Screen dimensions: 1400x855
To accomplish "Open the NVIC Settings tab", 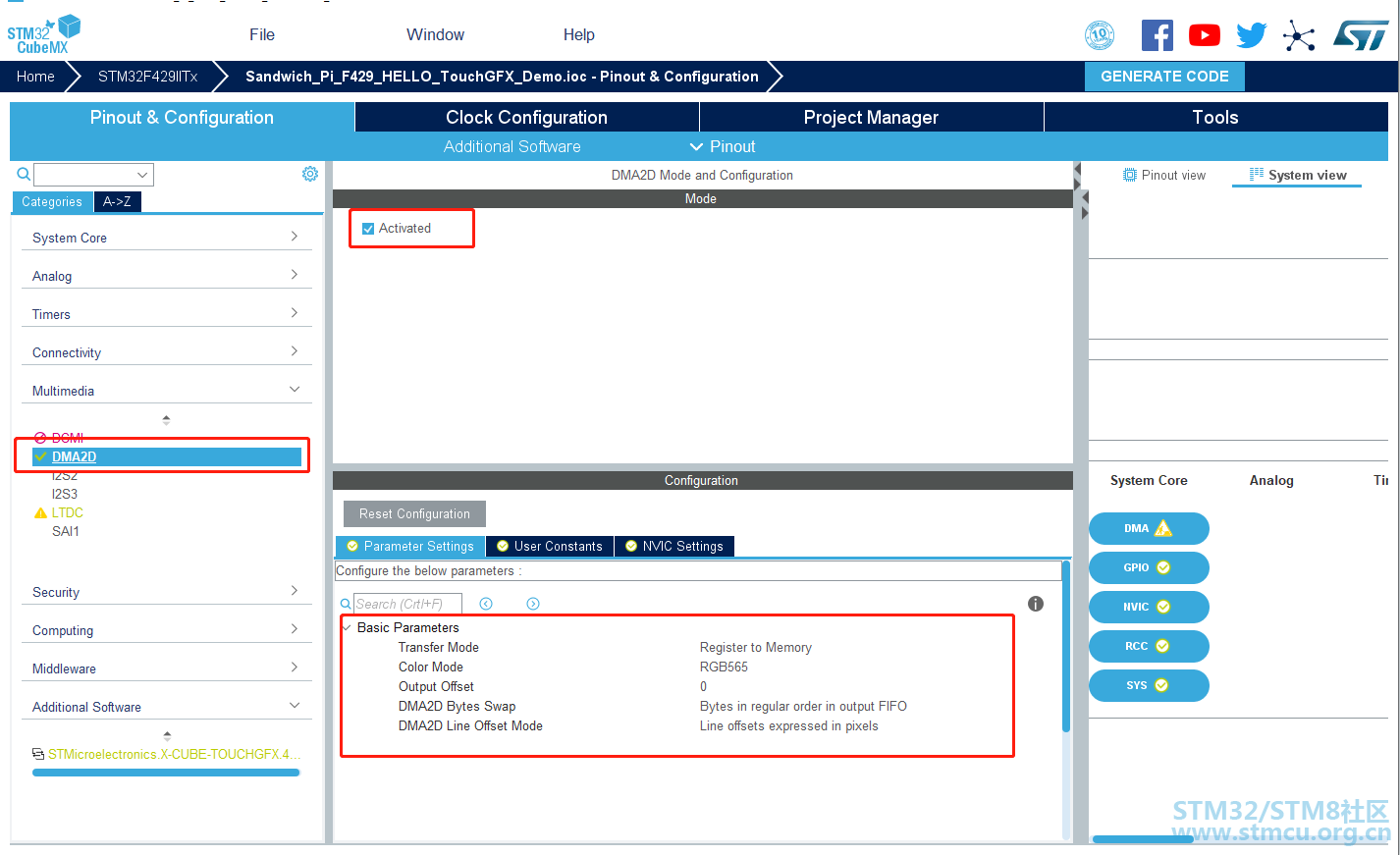I will [674, 546].
